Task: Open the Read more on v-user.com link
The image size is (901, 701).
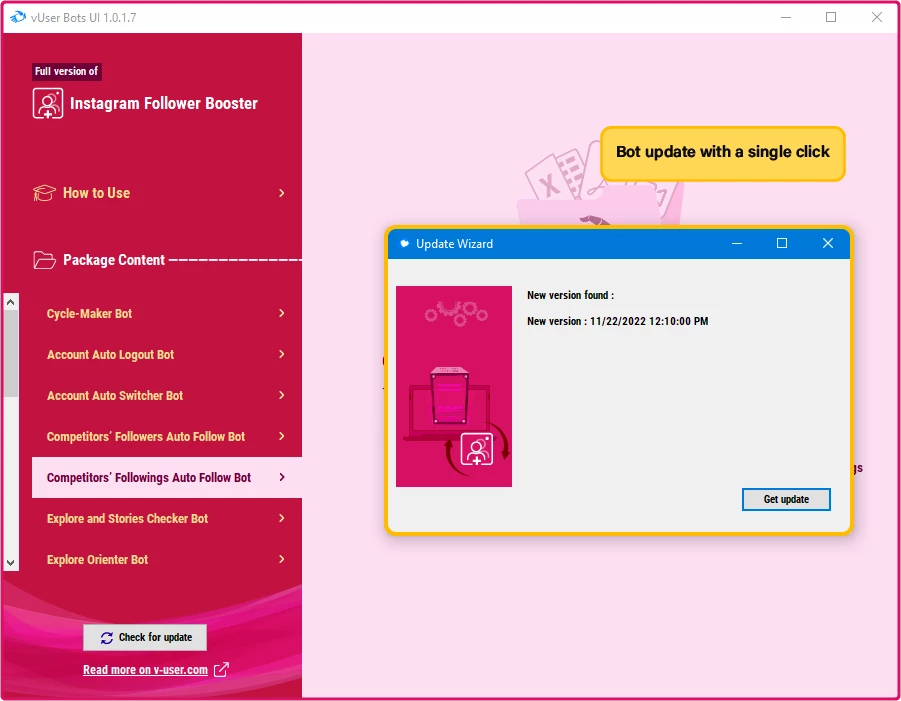Action: click(x=145, y=669)
